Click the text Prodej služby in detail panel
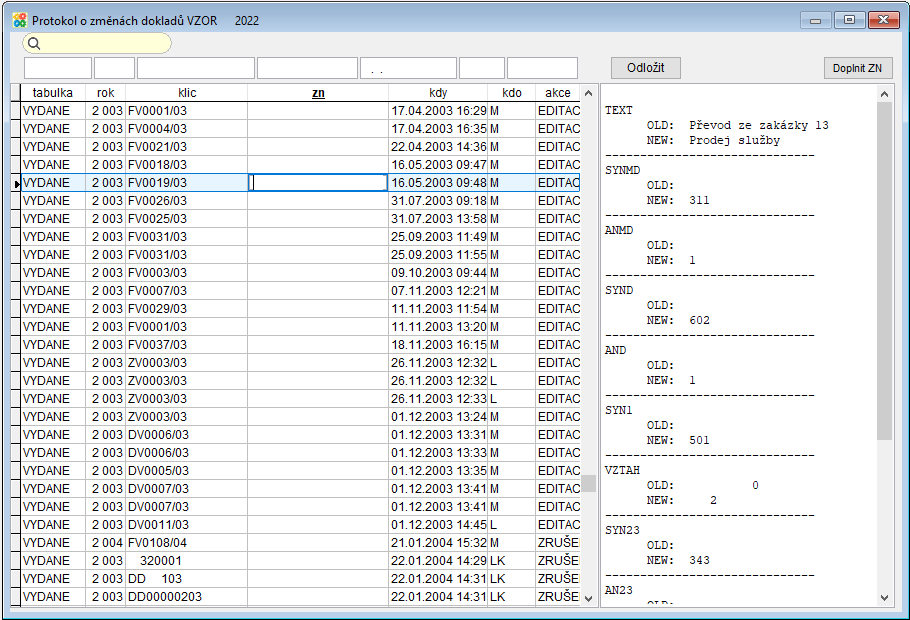This screenshot has width=910, height=620. [735, 140]
